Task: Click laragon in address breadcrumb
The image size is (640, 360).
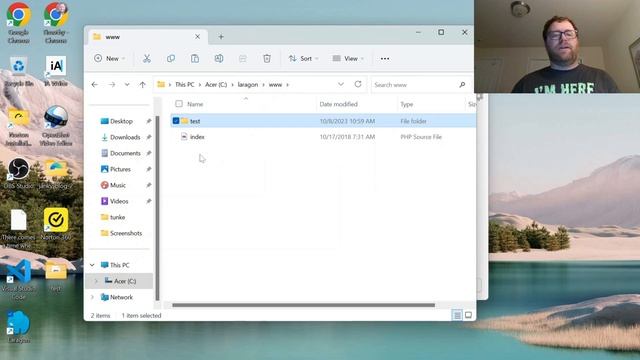Action: [x=248, y=84]
